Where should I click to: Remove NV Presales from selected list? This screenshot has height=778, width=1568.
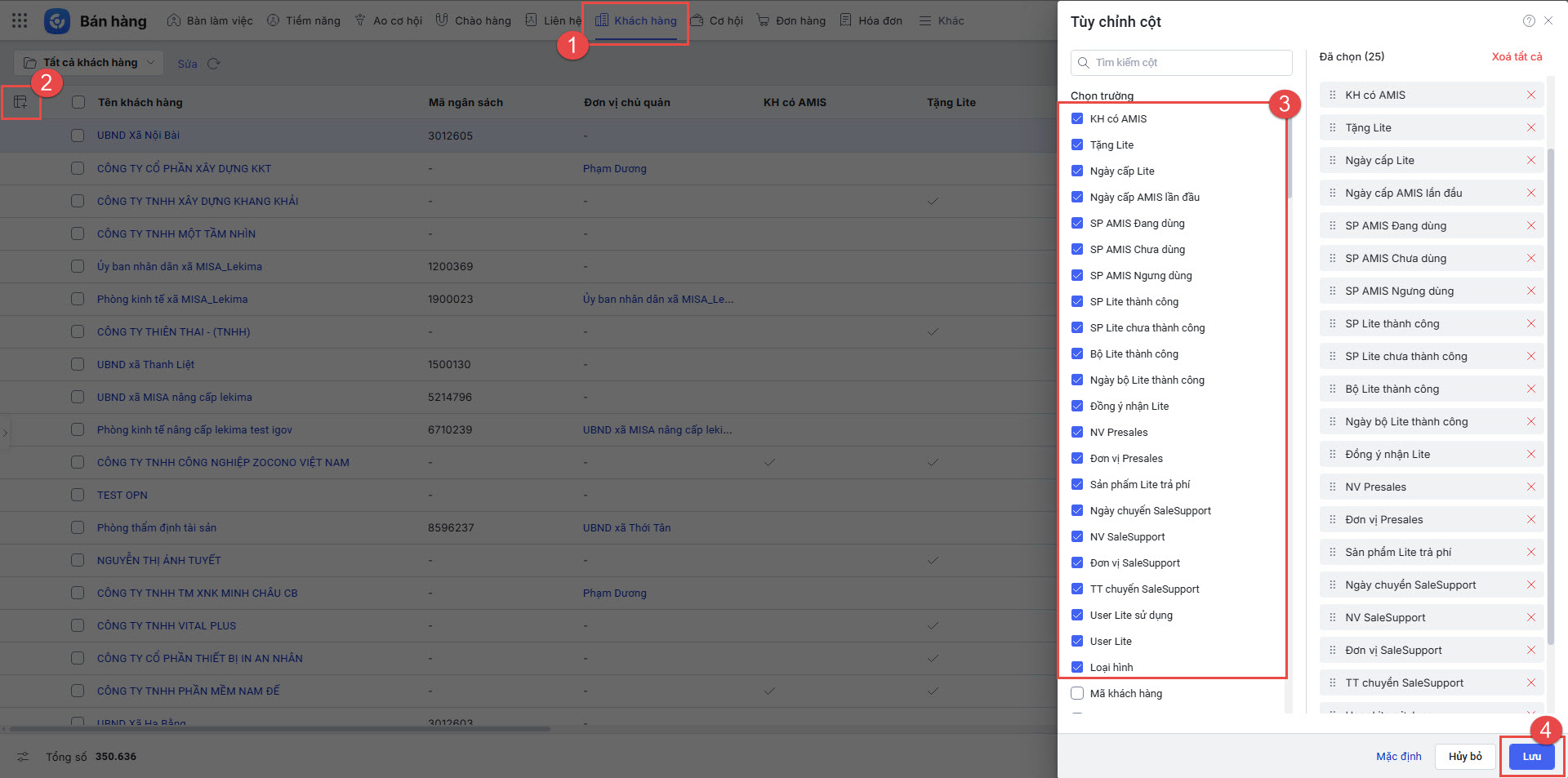(x=1531, y=487)
